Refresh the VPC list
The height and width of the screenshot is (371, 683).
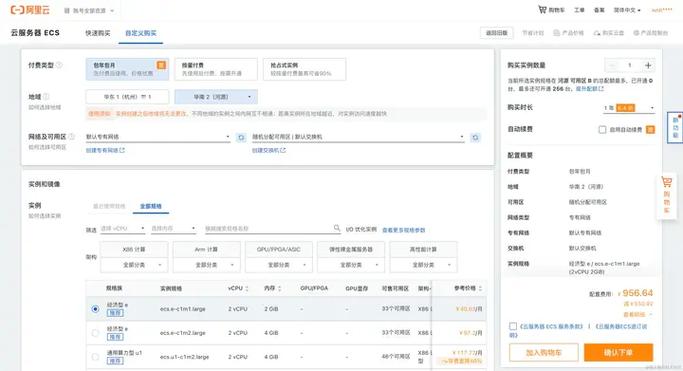[x=241, y=138]
